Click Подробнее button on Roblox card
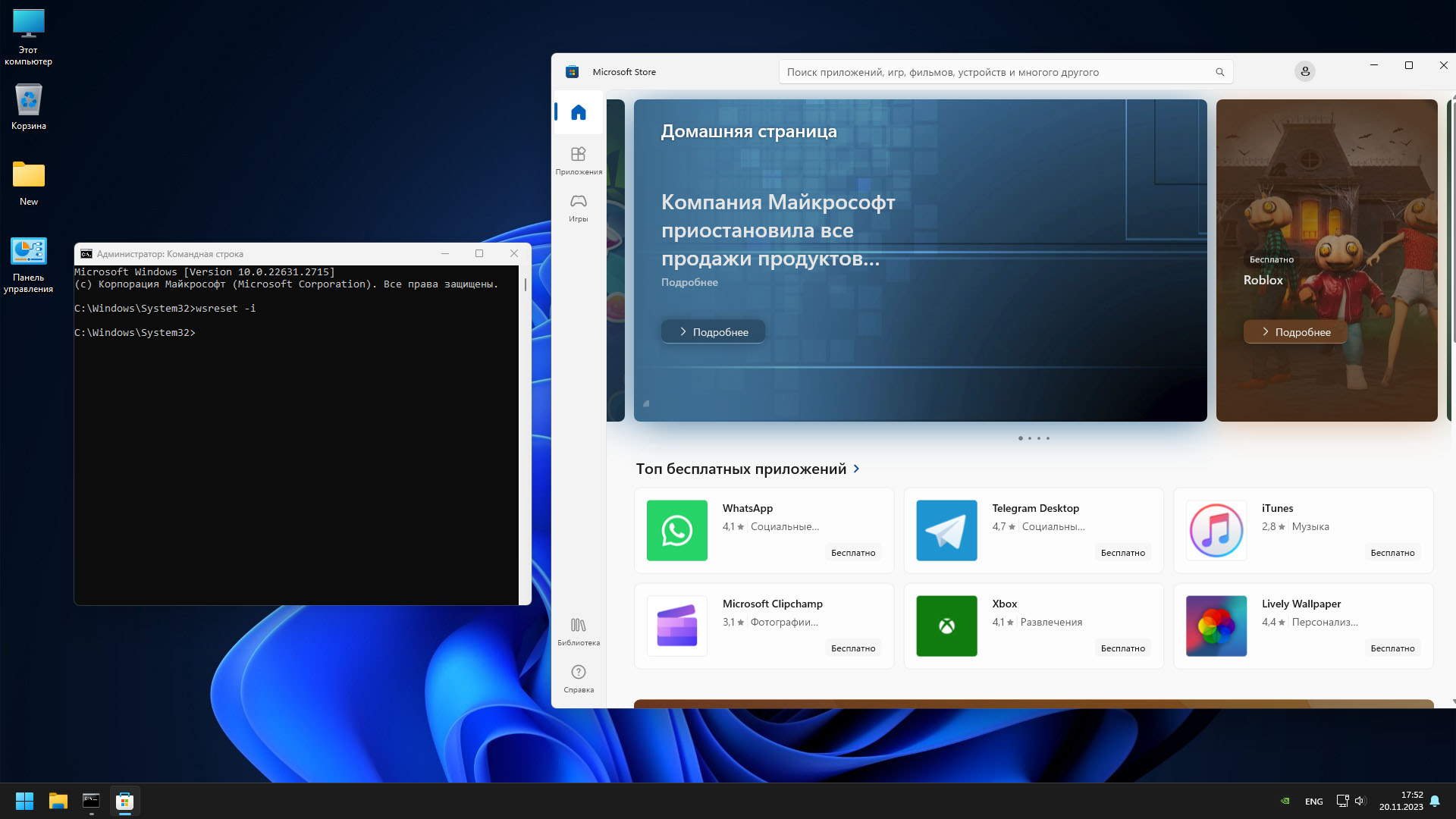The image size is (1456, 819). point(1294,331)
